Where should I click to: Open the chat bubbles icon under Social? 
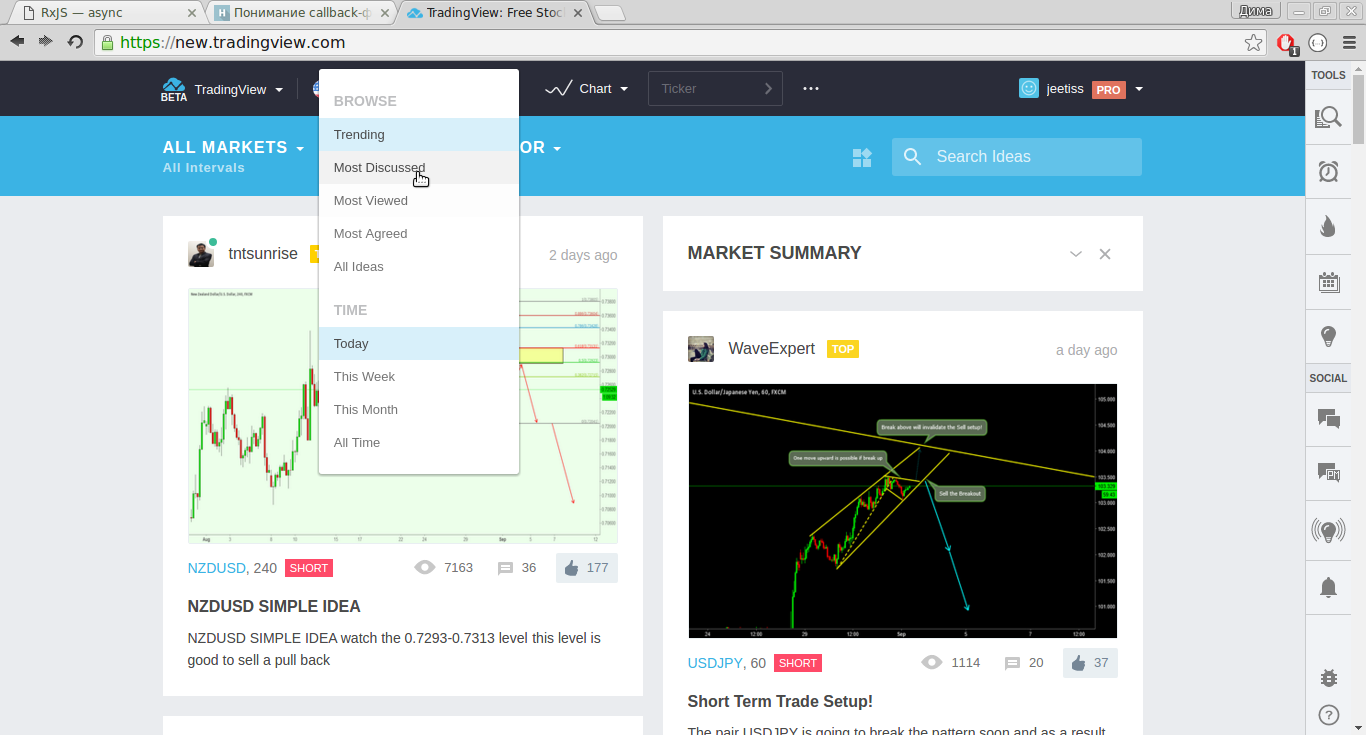click(1328, 419)
